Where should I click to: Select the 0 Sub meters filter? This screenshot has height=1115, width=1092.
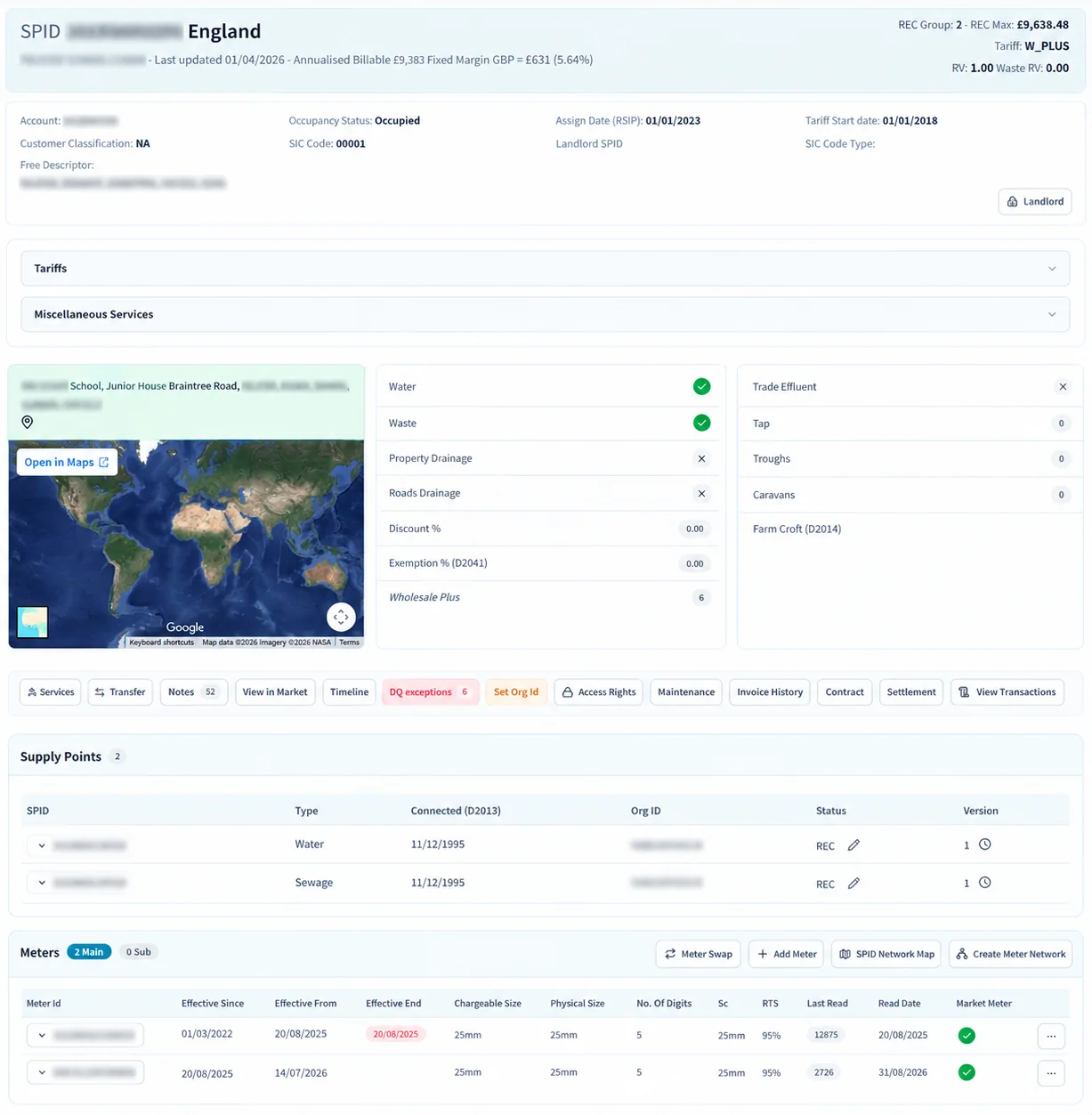click(138, 952)
